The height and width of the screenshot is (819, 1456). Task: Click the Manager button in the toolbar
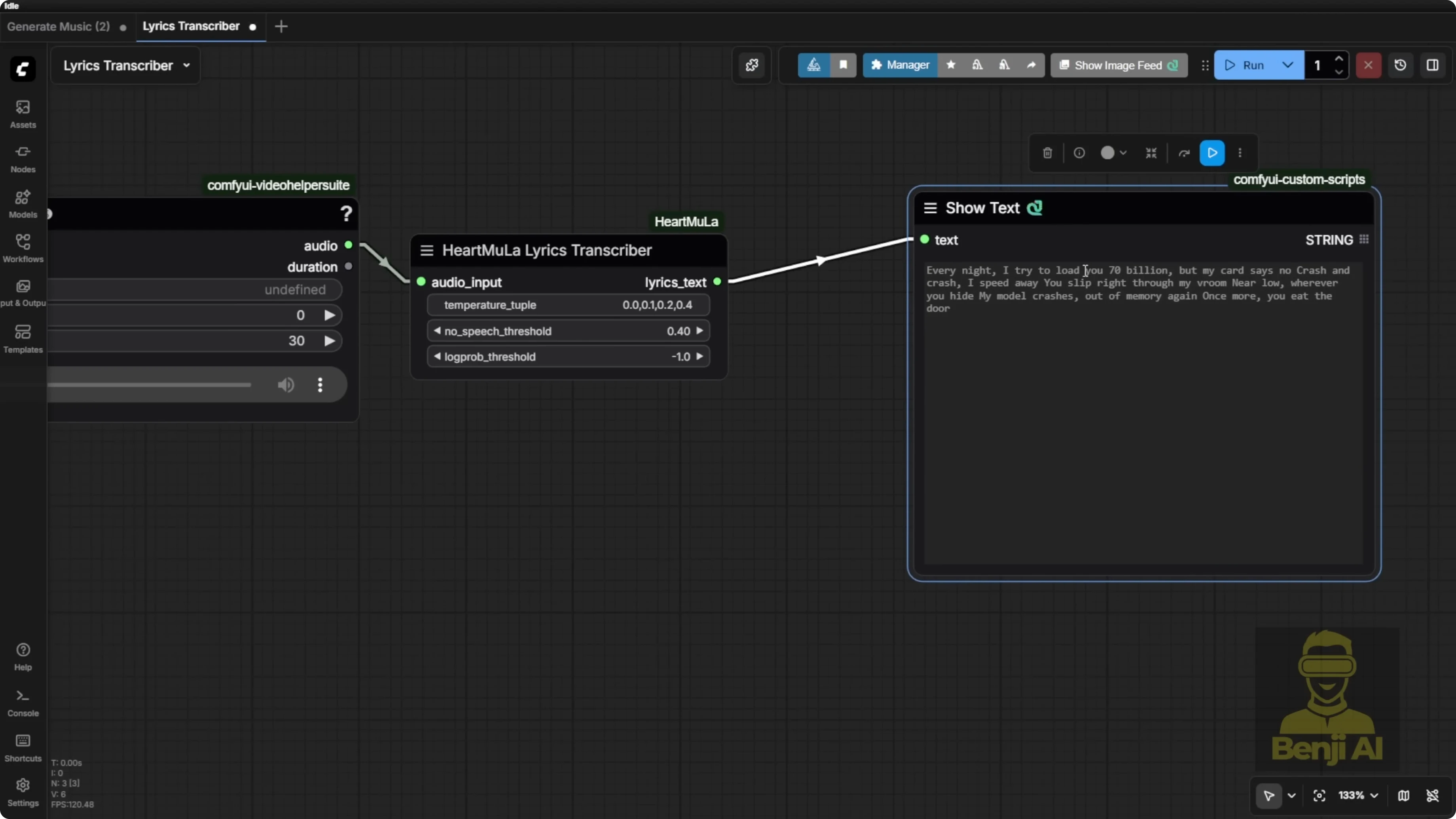pyautogui.click(x=899, y=65)
